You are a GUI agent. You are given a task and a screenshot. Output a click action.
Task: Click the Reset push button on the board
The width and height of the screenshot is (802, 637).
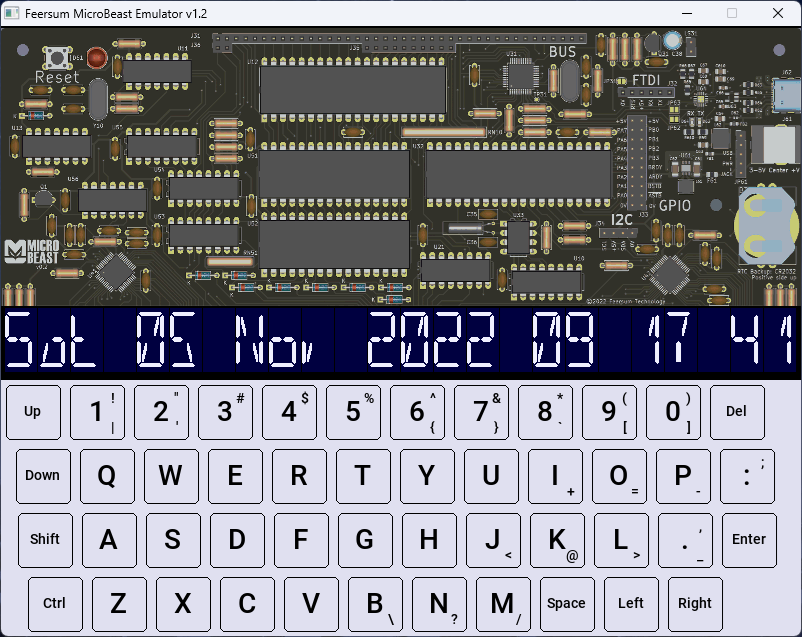point(57,58)
